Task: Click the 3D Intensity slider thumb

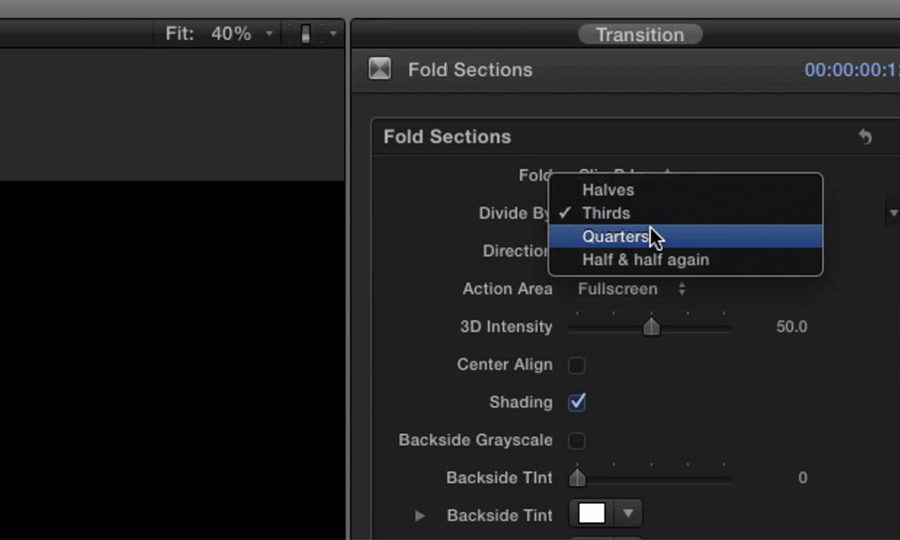Action: pos(651,326)
